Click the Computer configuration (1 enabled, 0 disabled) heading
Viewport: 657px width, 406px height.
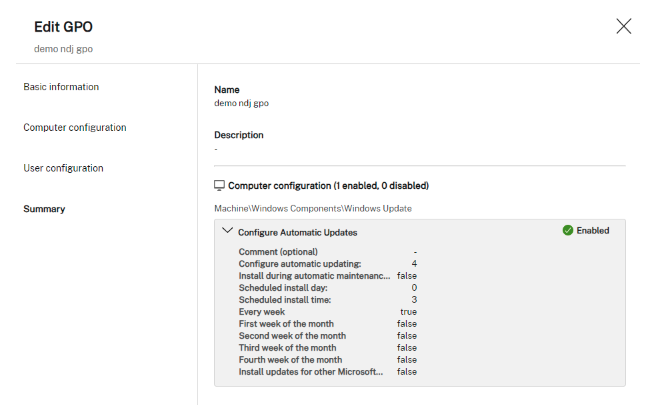point(328,186)
